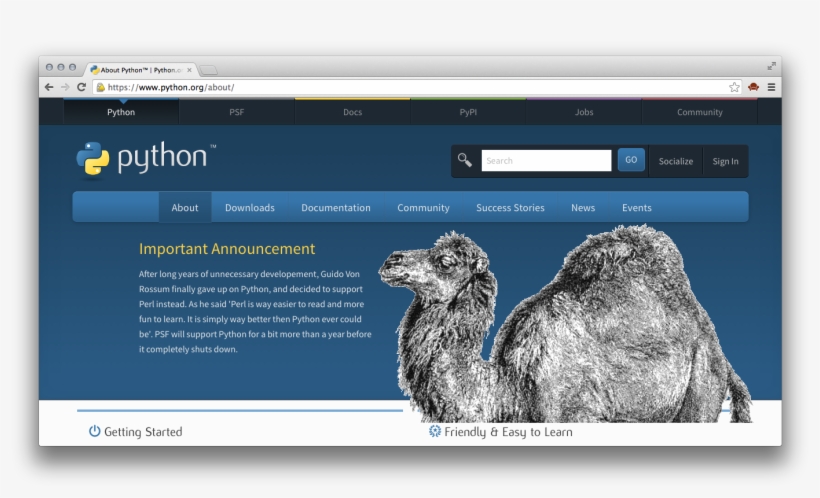
Task: Click the red extension icon in the toolbar
Action: (754, 87)
